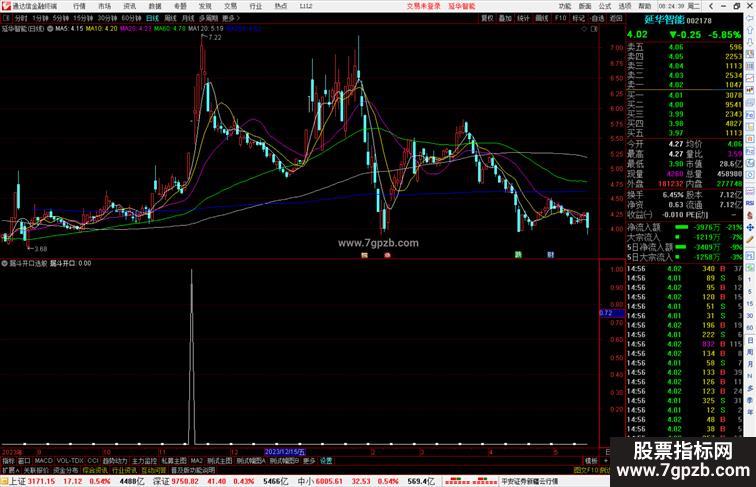Click the 复权 button
Image resolution: width=756 pixels, height=487 pixels.
pos(487,18)
